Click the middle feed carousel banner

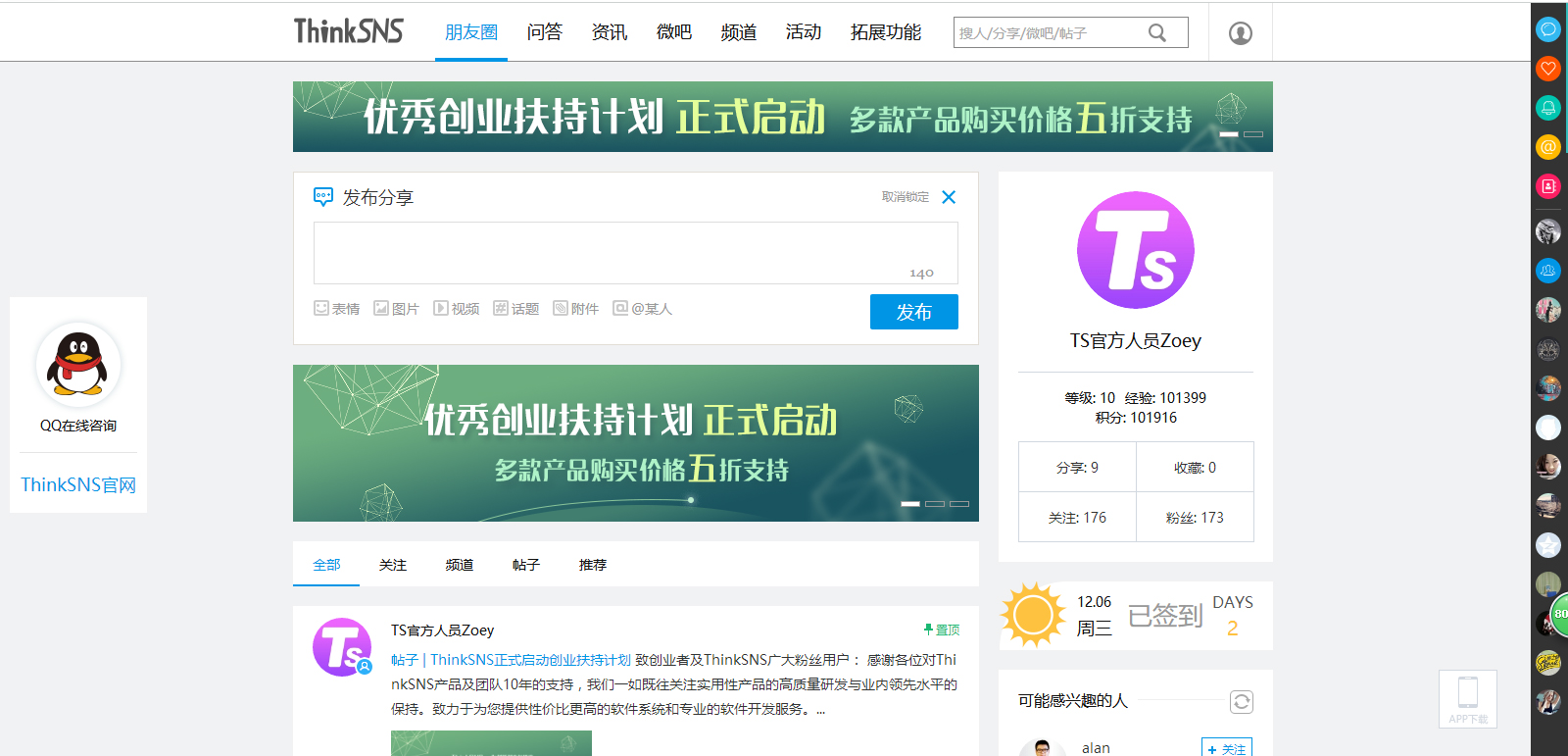point(636,443)
